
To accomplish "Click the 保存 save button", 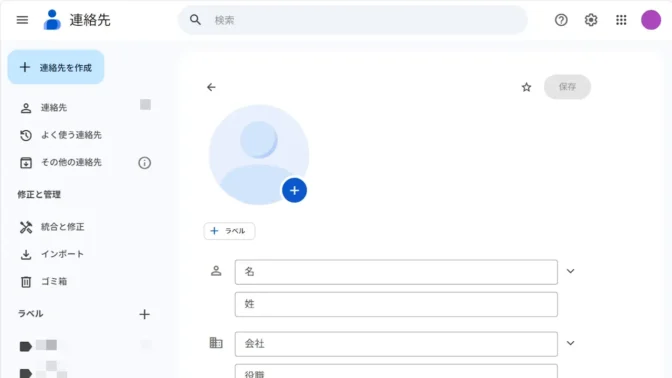I will point(567,87).
